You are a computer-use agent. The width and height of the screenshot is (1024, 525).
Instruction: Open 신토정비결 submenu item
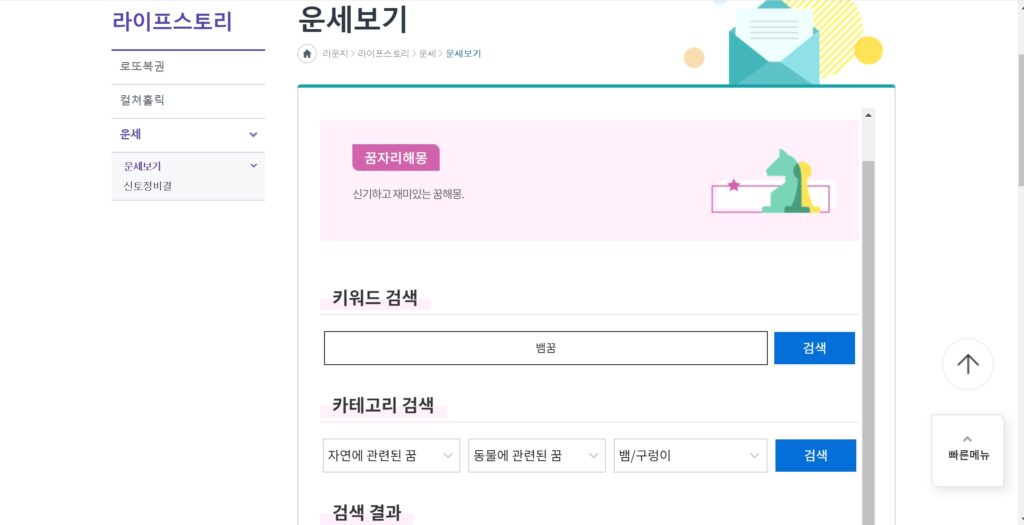pyautogui.click(x=148, y=185)
